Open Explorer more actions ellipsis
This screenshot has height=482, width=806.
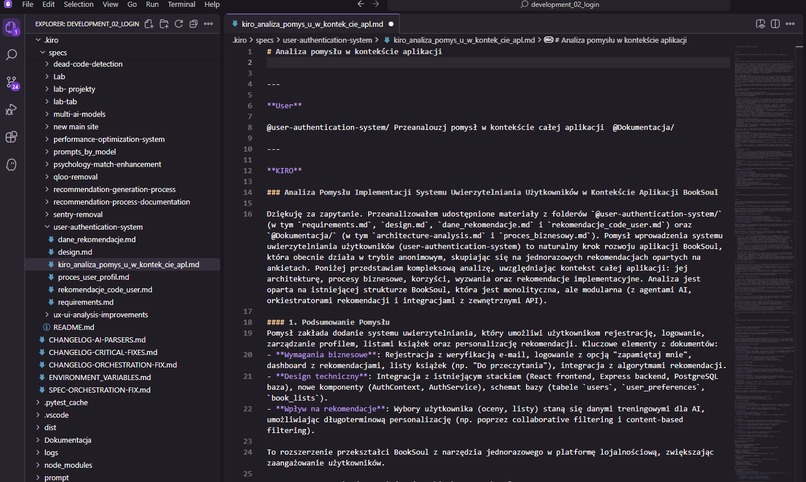coord(208,24)
